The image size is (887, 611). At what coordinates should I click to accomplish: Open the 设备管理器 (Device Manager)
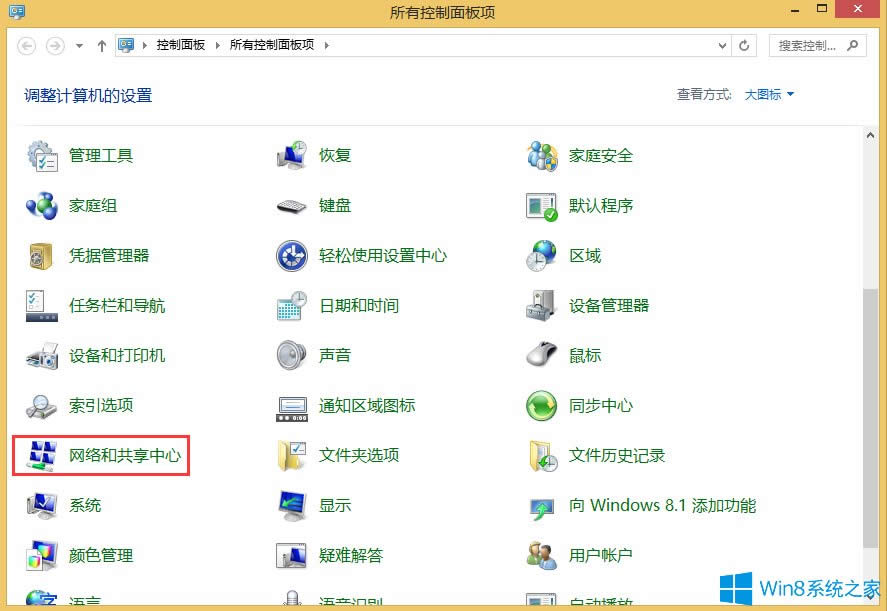(x=609, y=306)
